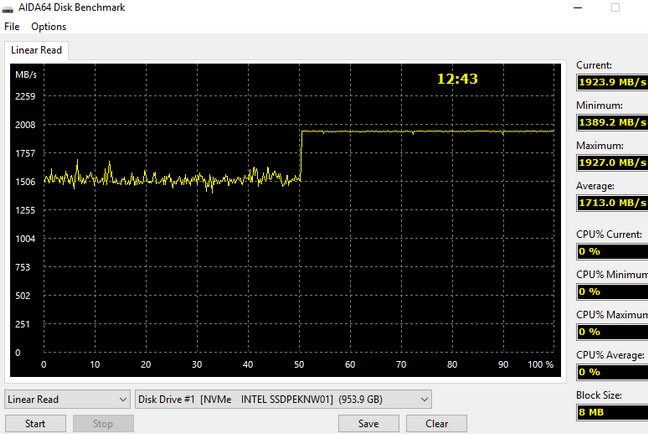
Task: Click the Maximum 1927.0 MB/s value
Action: 612,162
